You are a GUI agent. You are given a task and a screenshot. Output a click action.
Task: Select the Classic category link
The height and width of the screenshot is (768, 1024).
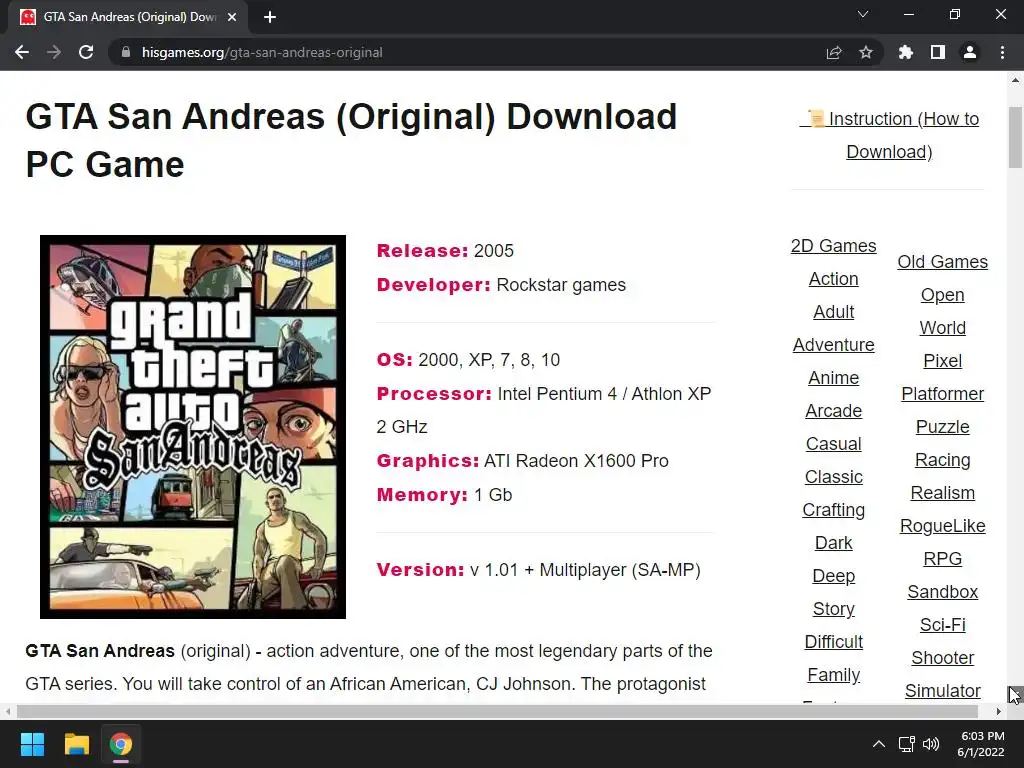click(833, 477)
